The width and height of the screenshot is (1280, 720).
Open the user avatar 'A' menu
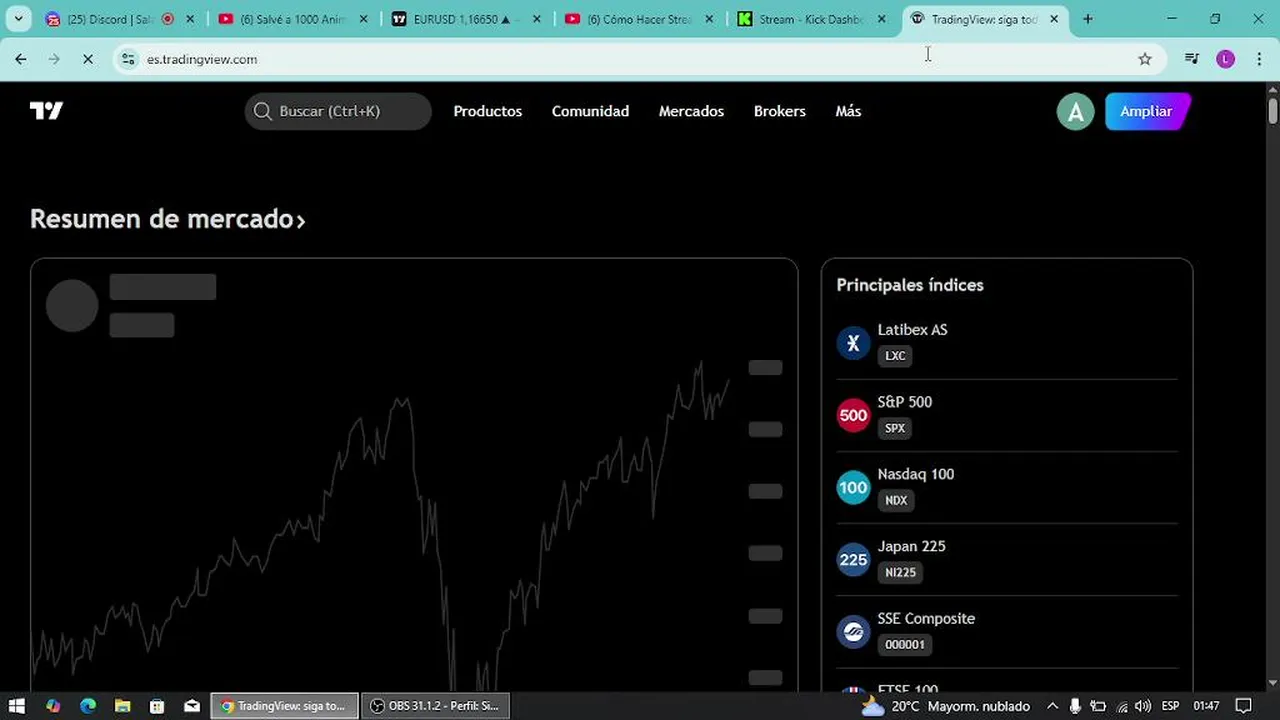1075,112
